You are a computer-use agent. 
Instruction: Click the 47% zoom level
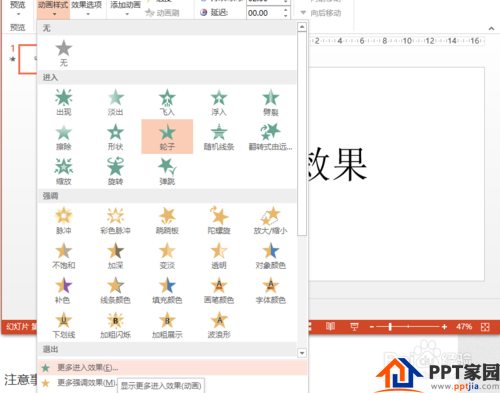464,327
